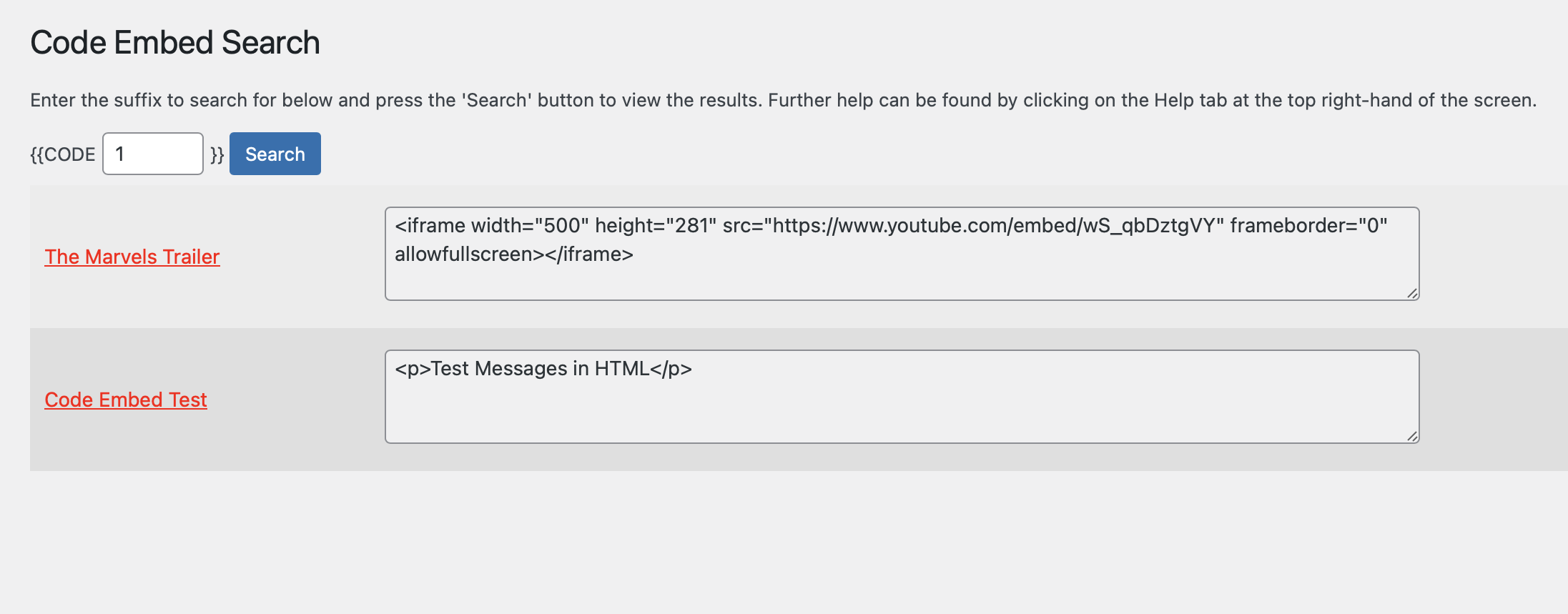Open The Marvels Trailer link
This screenshot has height=614, width=1568.
pyautogui.click(x=132, y=256)
